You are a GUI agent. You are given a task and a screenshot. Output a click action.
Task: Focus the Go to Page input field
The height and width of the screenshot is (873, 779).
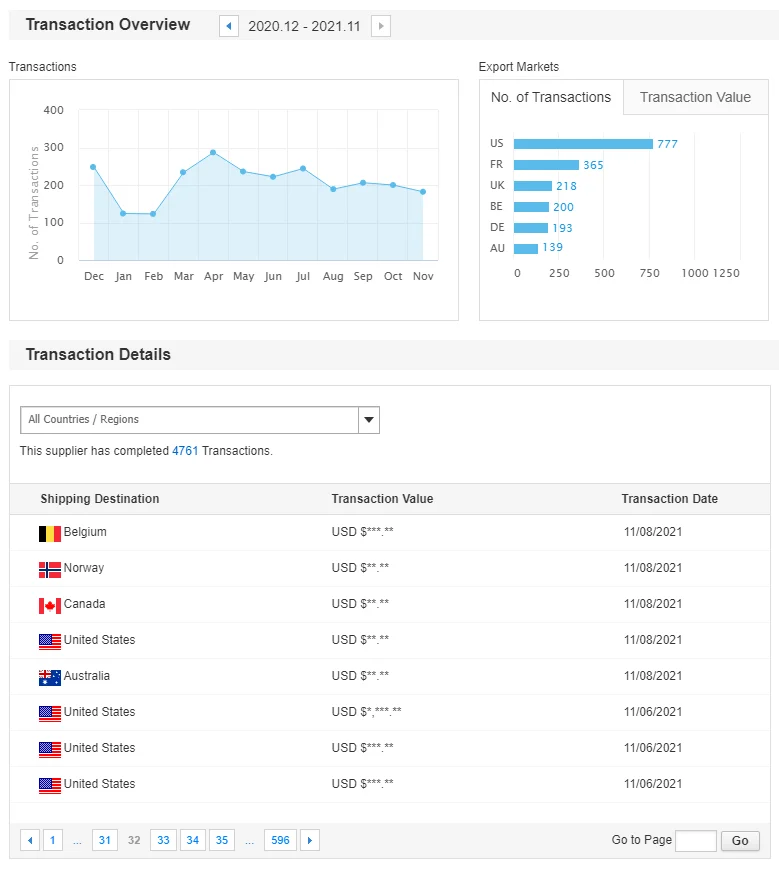point(695,841)
